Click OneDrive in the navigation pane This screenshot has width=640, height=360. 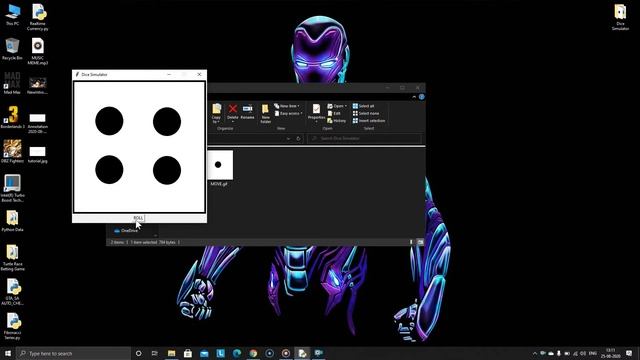pyautogui.click(x=127, y=231)
